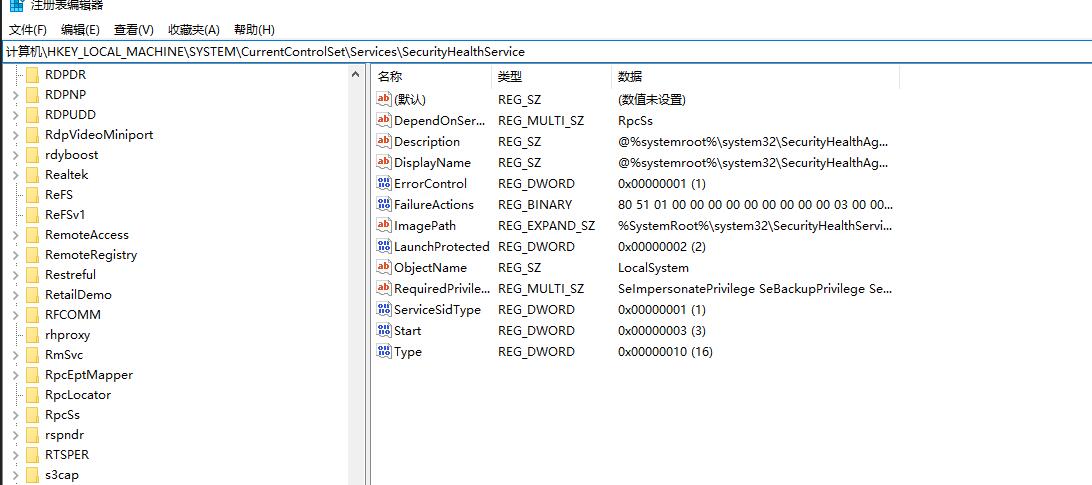Select the ReFSv1 folder icon

[32, 215]
